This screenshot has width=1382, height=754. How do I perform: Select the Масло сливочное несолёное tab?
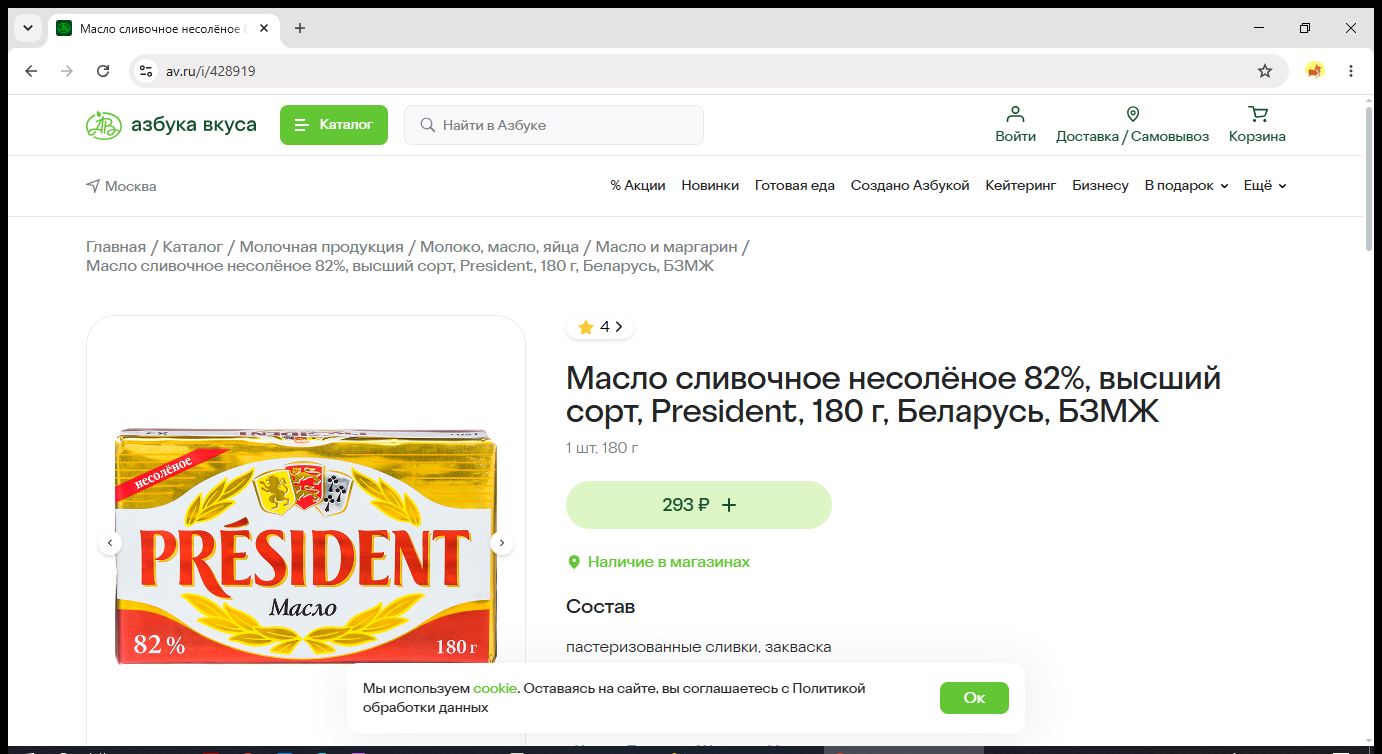coord(164,28)
